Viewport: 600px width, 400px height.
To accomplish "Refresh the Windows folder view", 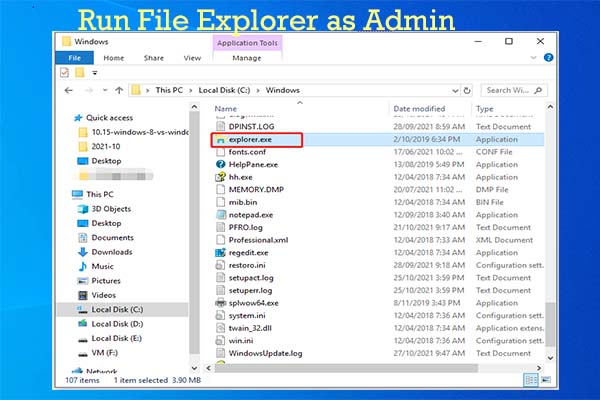I will [467, 91].
